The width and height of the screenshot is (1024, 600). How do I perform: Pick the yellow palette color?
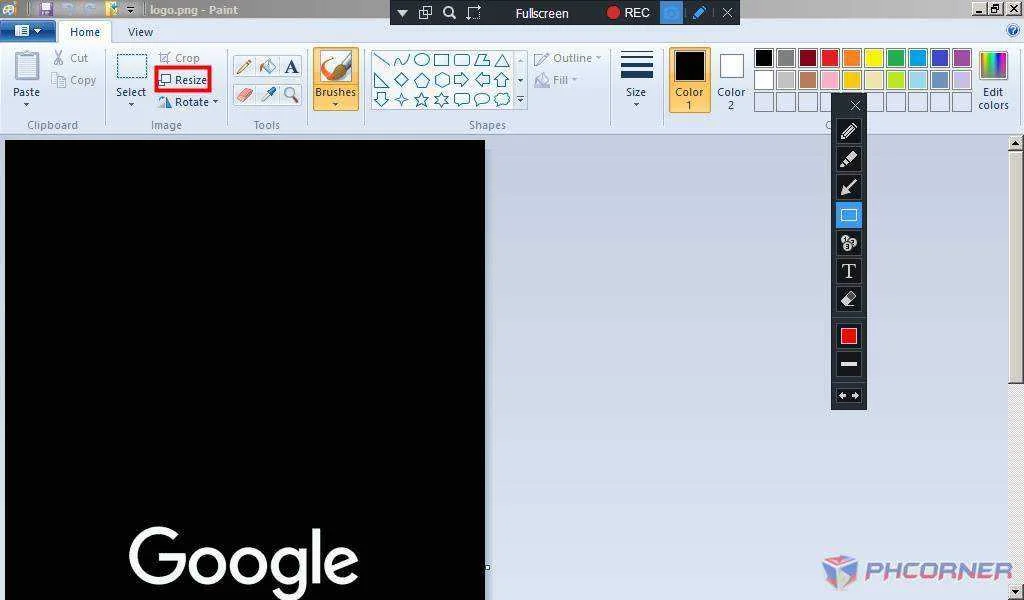[x=874, y=57]
